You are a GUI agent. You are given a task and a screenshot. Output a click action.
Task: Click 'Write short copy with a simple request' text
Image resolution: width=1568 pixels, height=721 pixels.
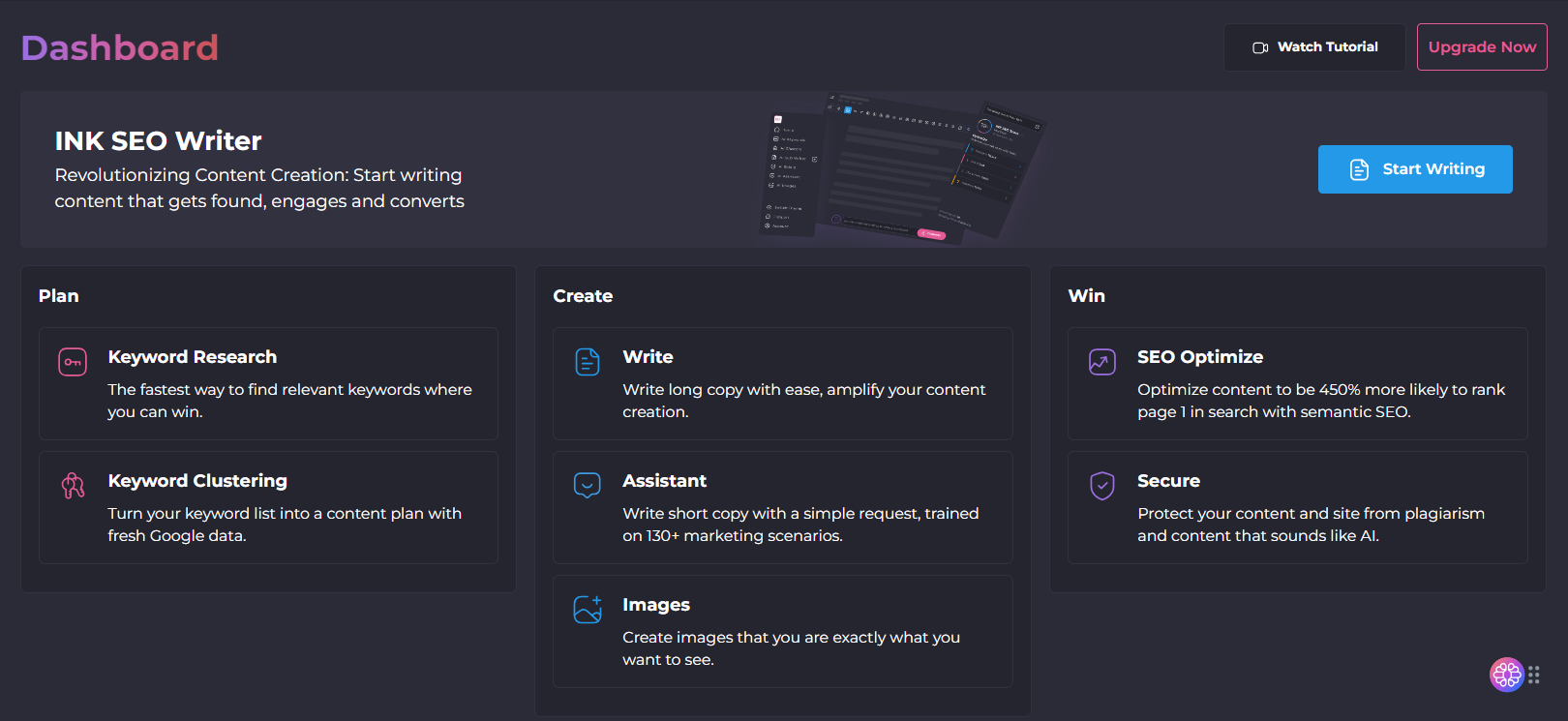tap(800, 525)
